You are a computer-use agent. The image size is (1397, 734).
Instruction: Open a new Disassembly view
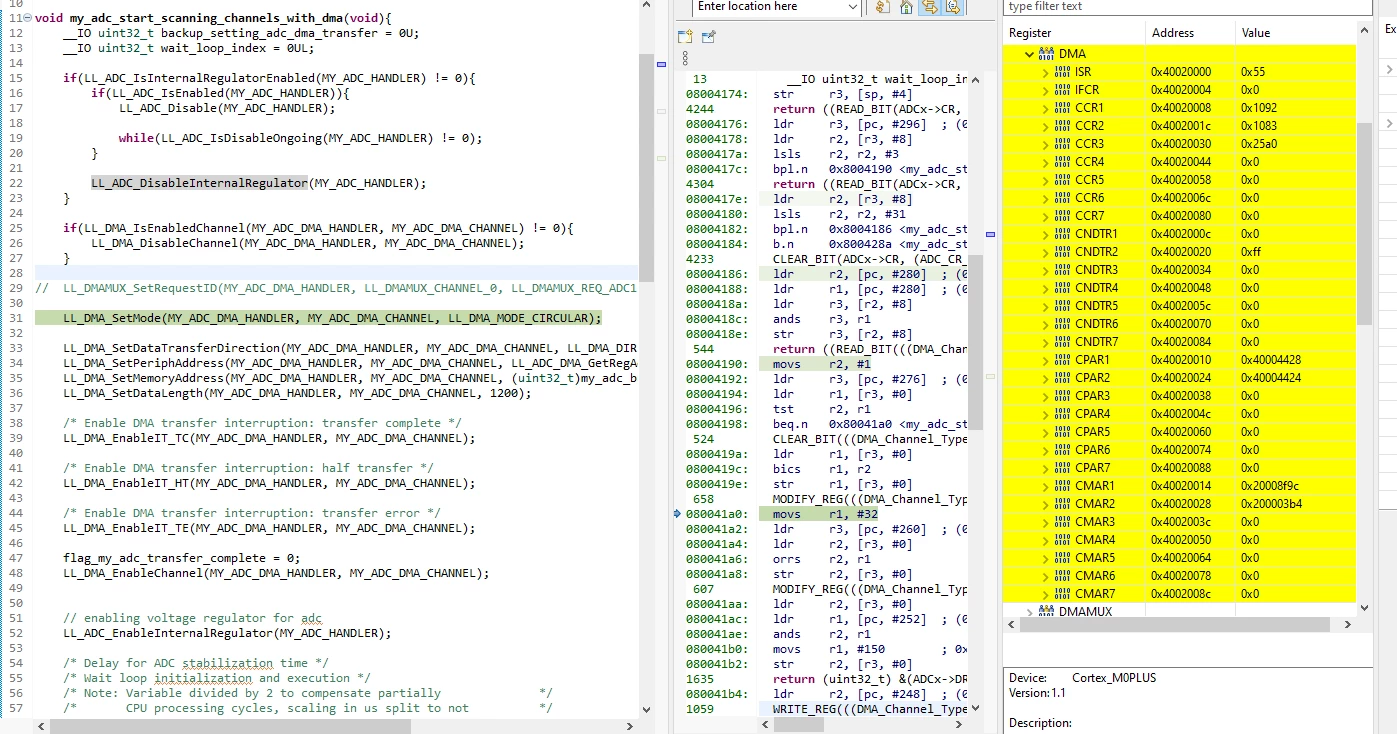tap(686, 36)
